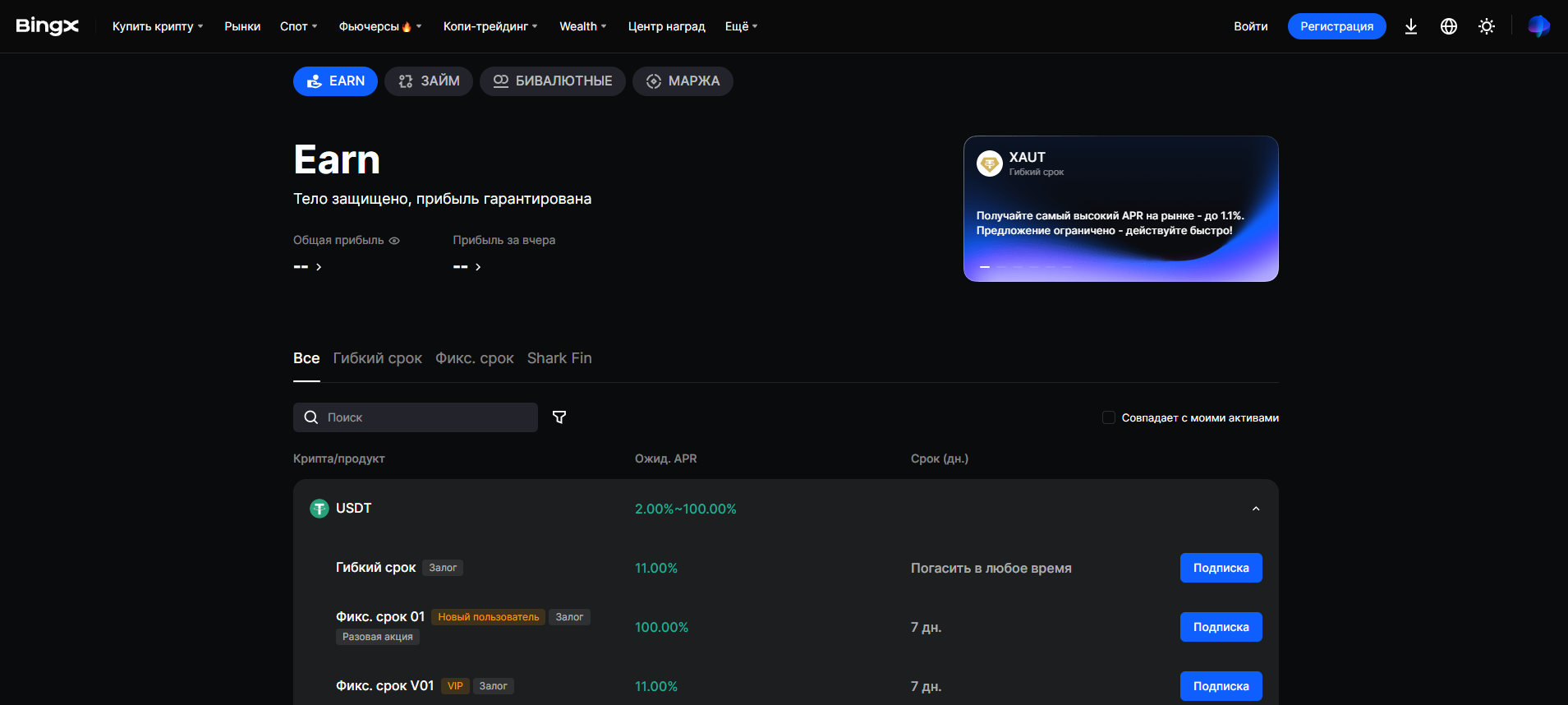This screenshot has height=705, width=1568.
Task: Click the Разовая акция tag
Action: [x=378, y=637]
